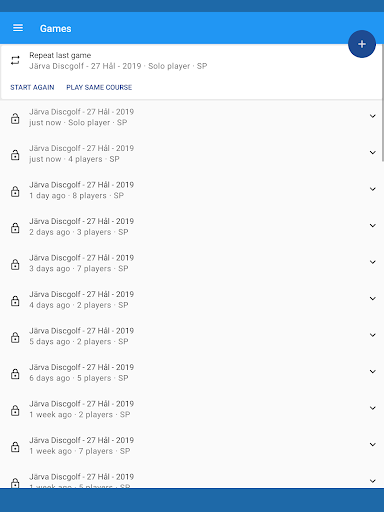Click PLAY SAME COURSE button

[x=99, y=87]
